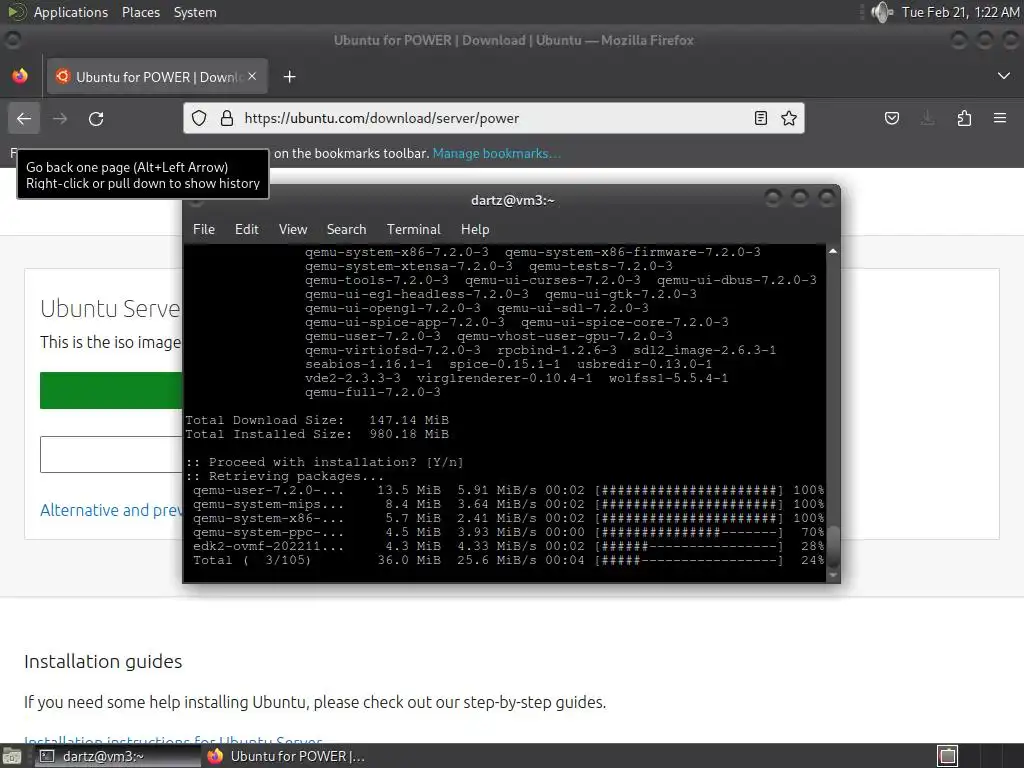Image resolution: width=1024 pixels, height=768 pixels.
Task: Close the Ubuntu for POWER tab
Action: [x=252, y=76]
